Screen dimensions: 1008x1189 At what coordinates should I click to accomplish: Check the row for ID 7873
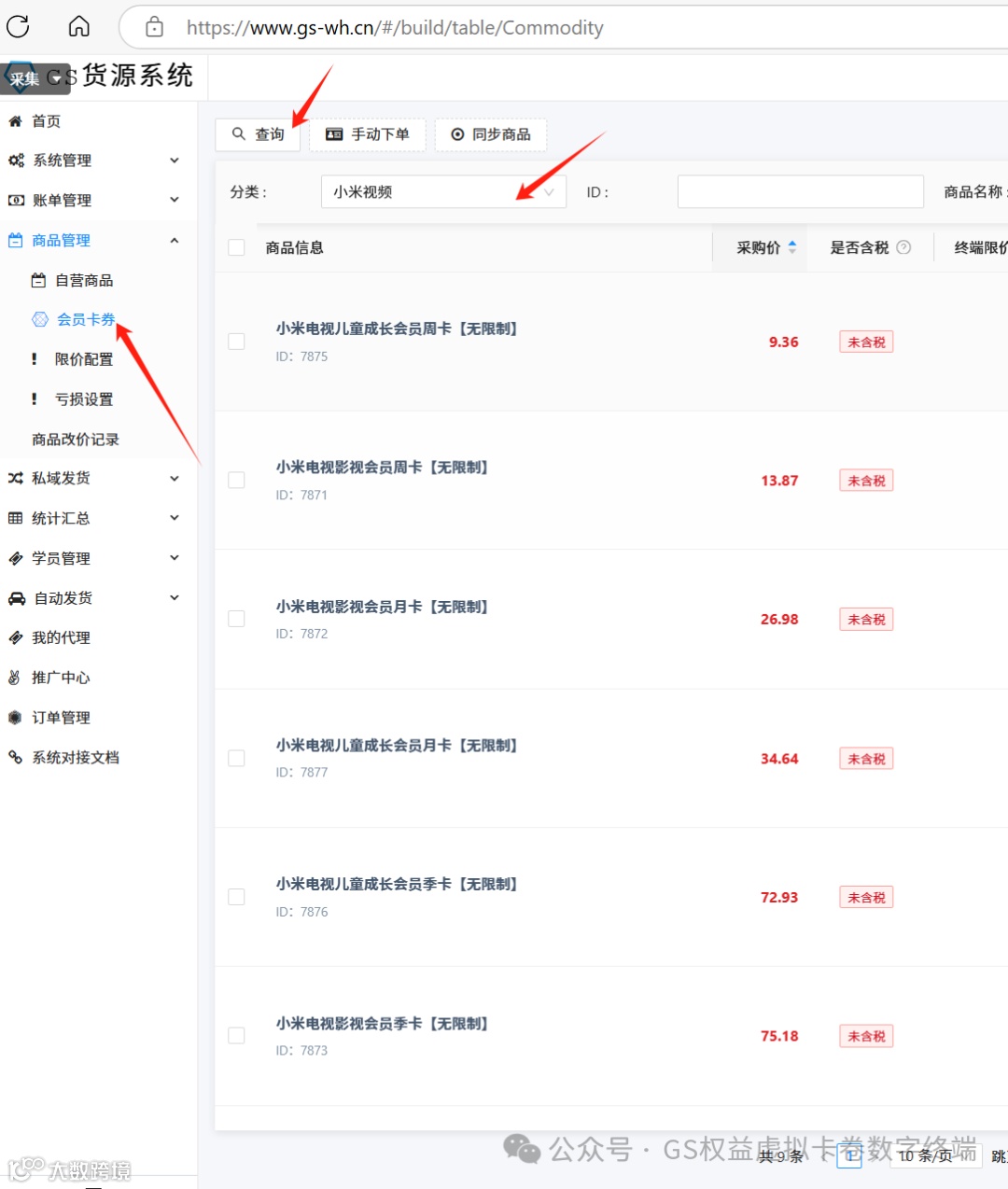237,1036
